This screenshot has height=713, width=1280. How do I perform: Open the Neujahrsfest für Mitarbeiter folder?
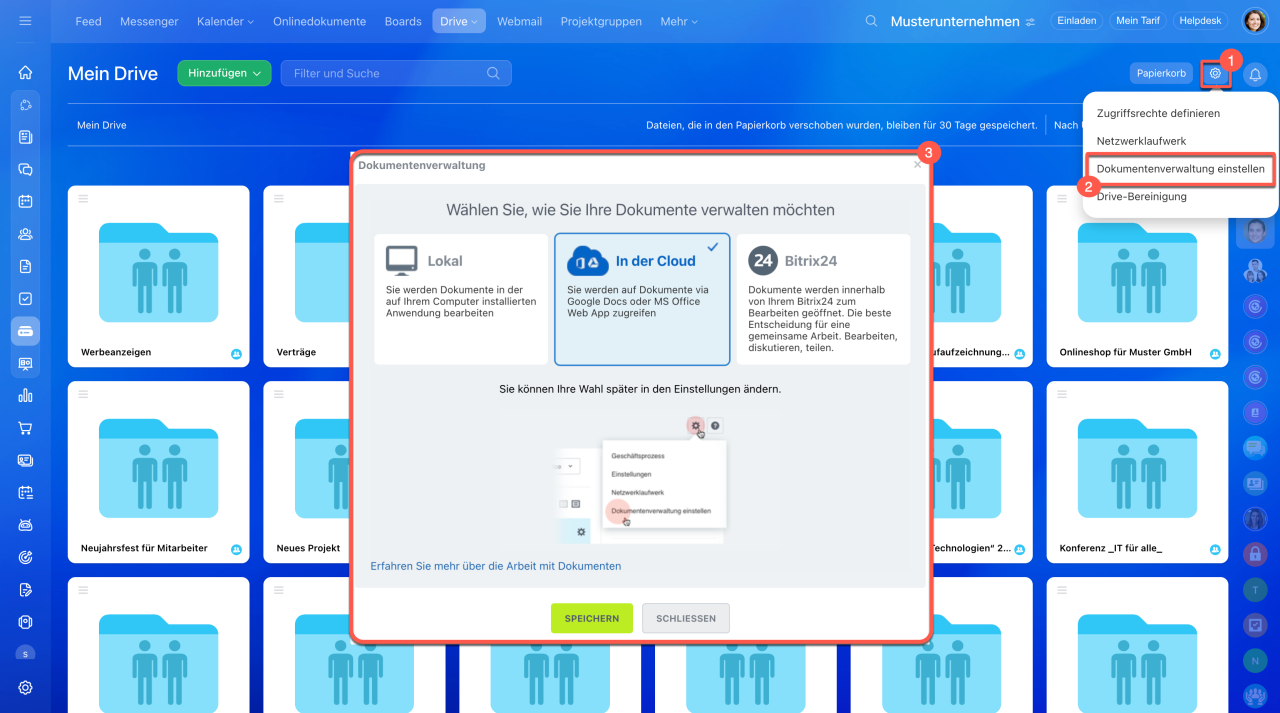pyautogui.click(x=159, y=471)
